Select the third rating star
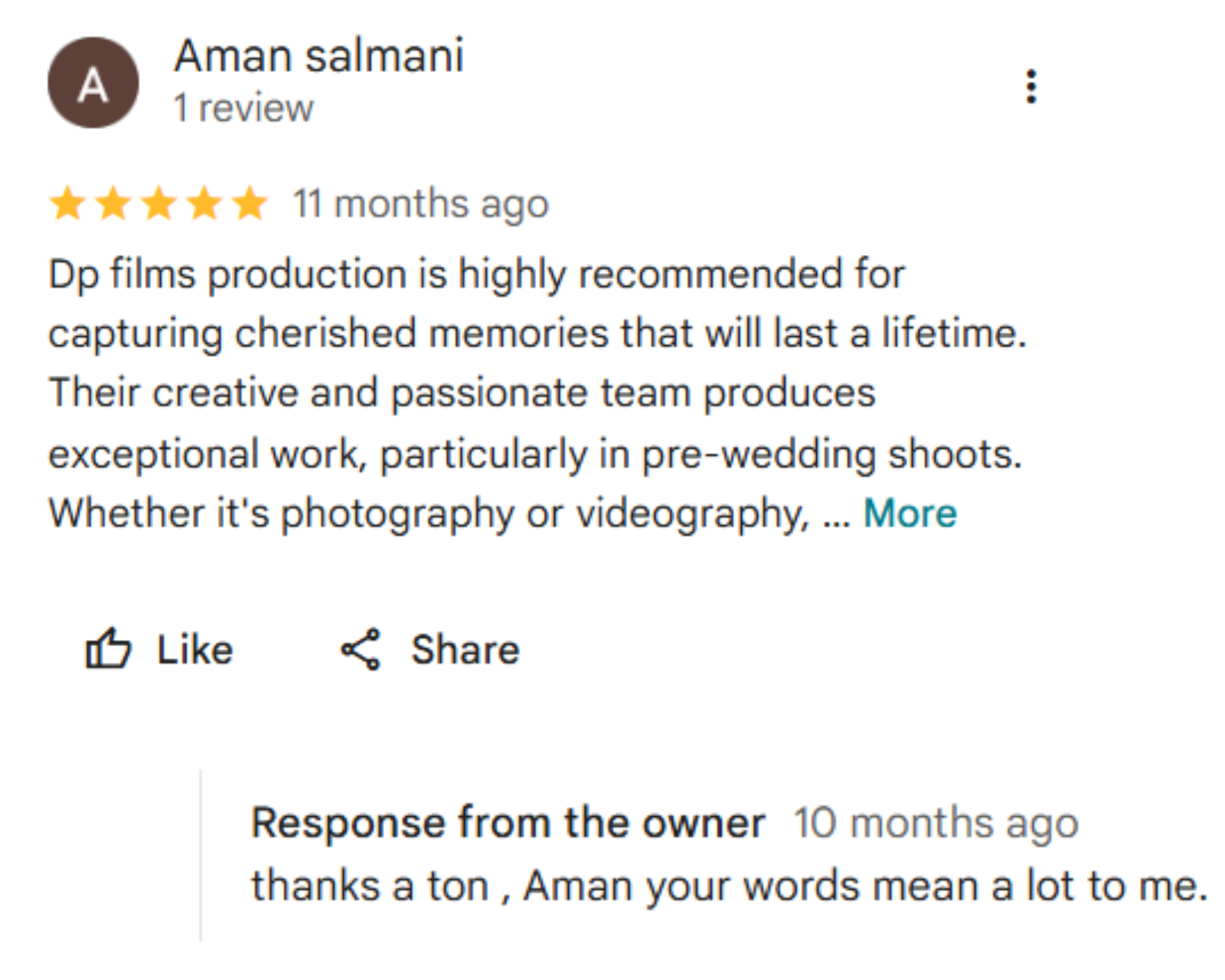 point(159,204)
